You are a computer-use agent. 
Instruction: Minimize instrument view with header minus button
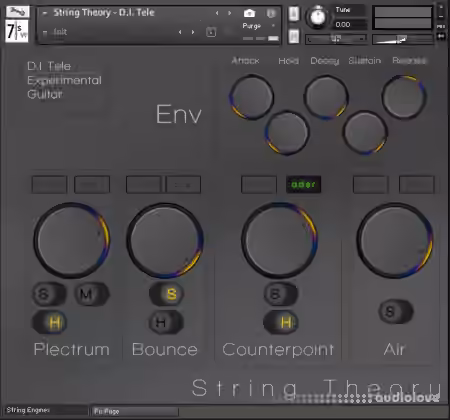pyautogui.click(x=441, y=17)
